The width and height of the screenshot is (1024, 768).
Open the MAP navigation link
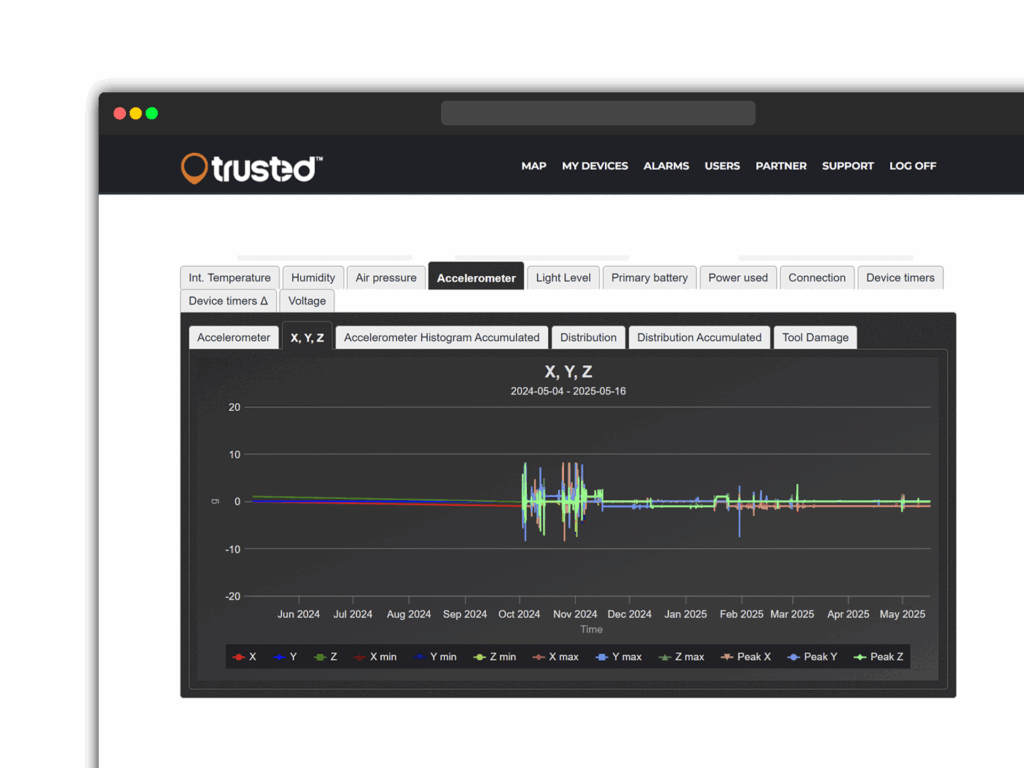(533, 166)
